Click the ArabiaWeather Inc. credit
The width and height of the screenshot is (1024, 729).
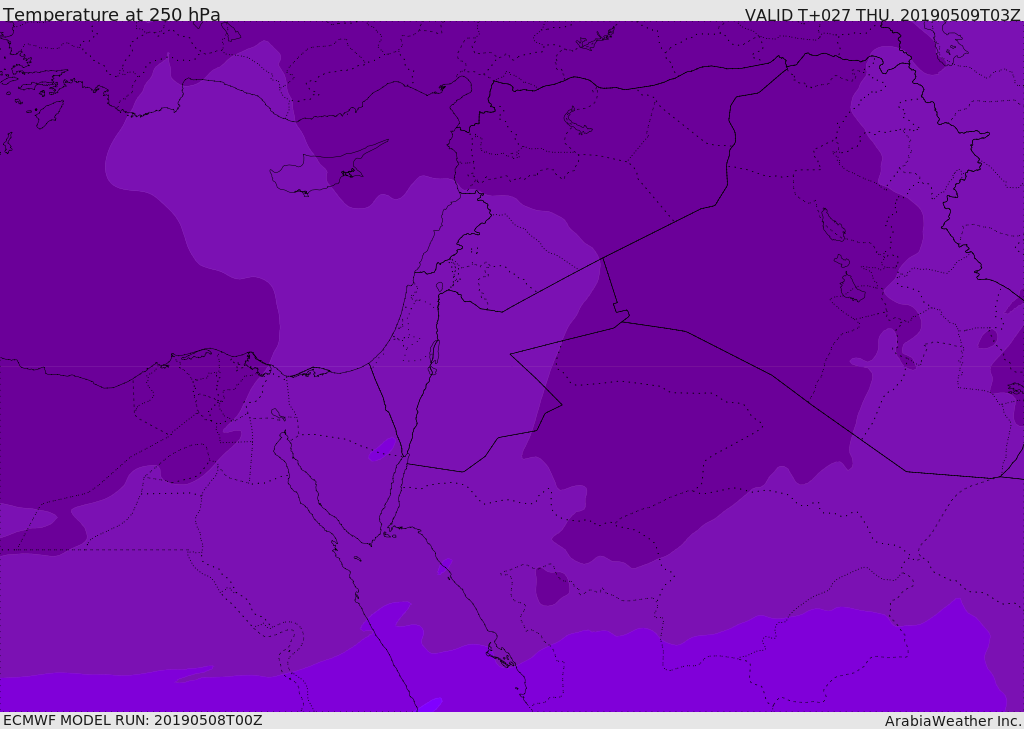(953, 721)
